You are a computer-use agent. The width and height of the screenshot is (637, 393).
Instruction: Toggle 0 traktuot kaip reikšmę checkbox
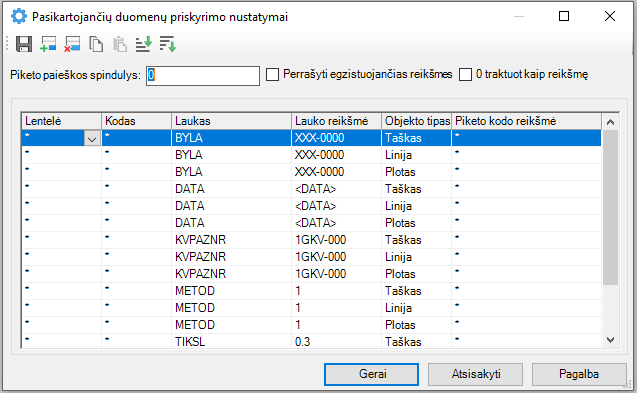[x=465, y=75]
